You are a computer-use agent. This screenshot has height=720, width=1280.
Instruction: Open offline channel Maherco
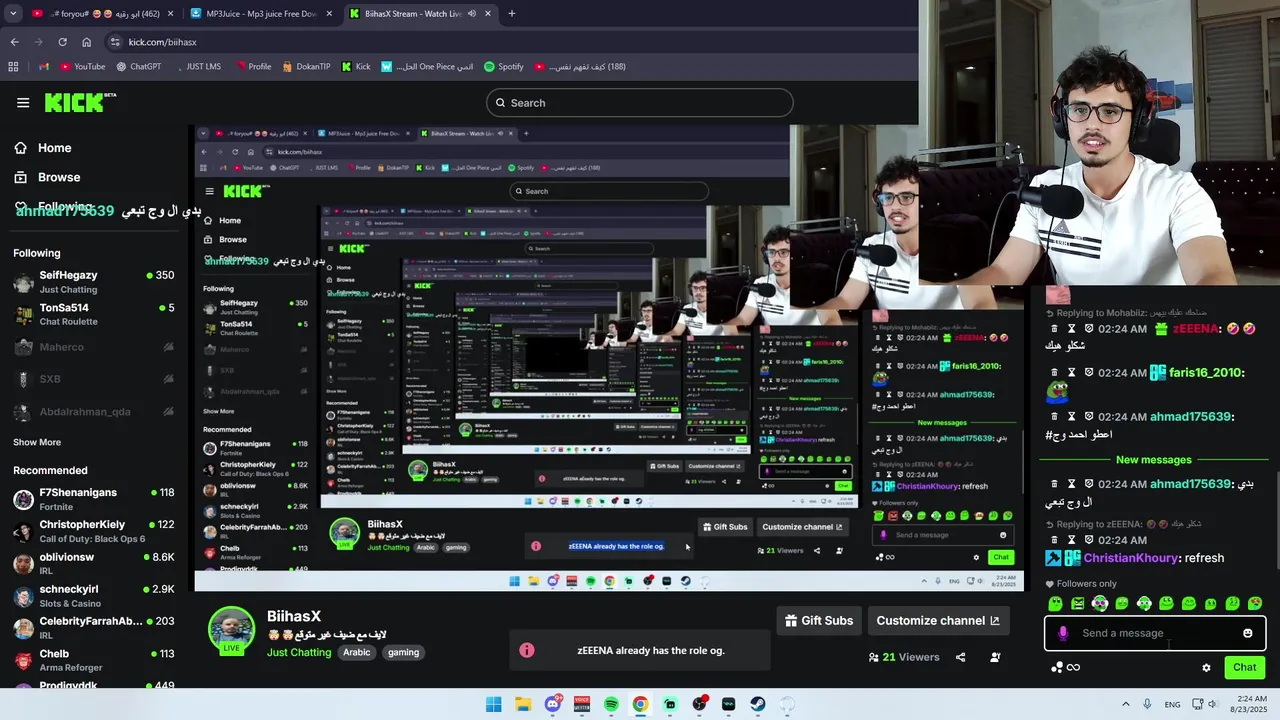93,347
